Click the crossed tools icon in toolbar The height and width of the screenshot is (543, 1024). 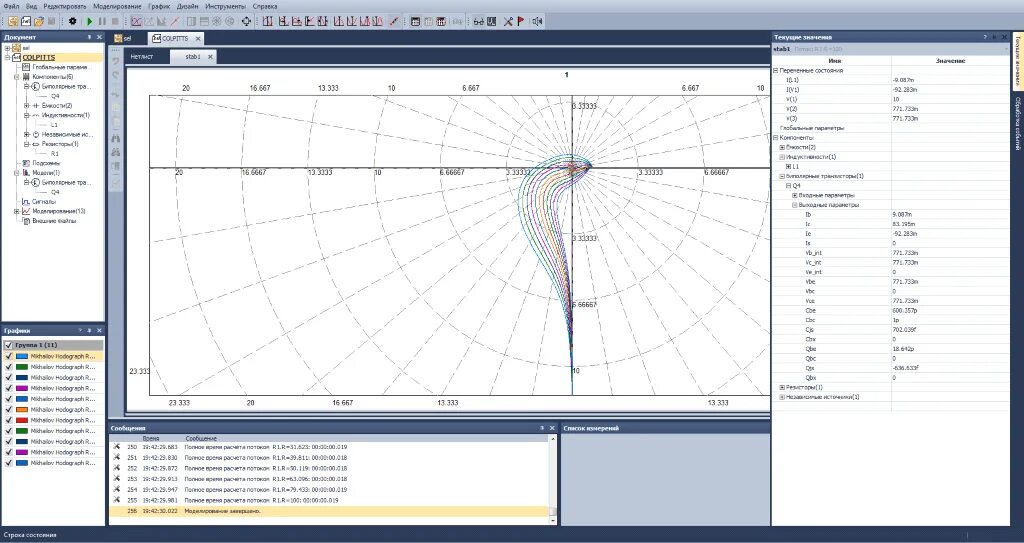pyautogui.click(x=508, y=22)
